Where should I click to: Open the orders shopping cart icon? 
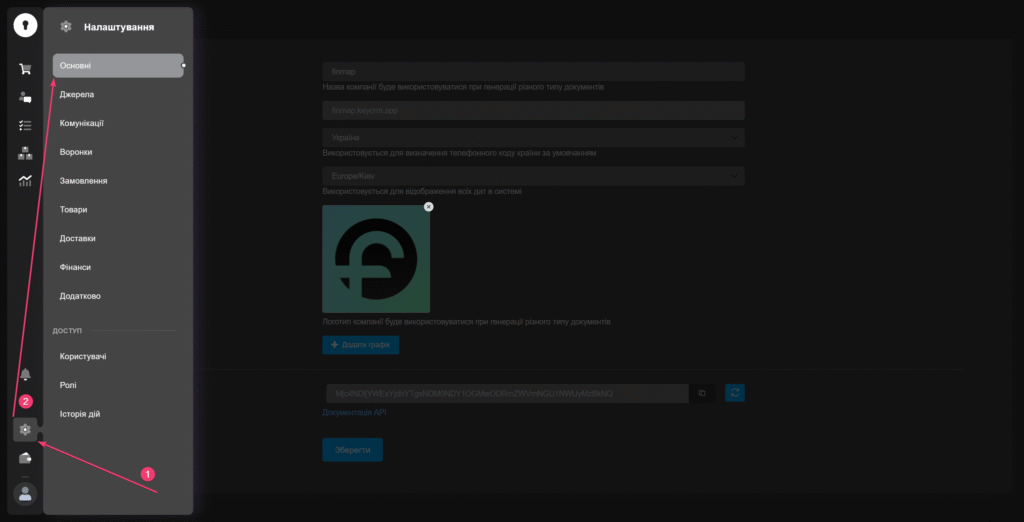click(x=25, y=69)
